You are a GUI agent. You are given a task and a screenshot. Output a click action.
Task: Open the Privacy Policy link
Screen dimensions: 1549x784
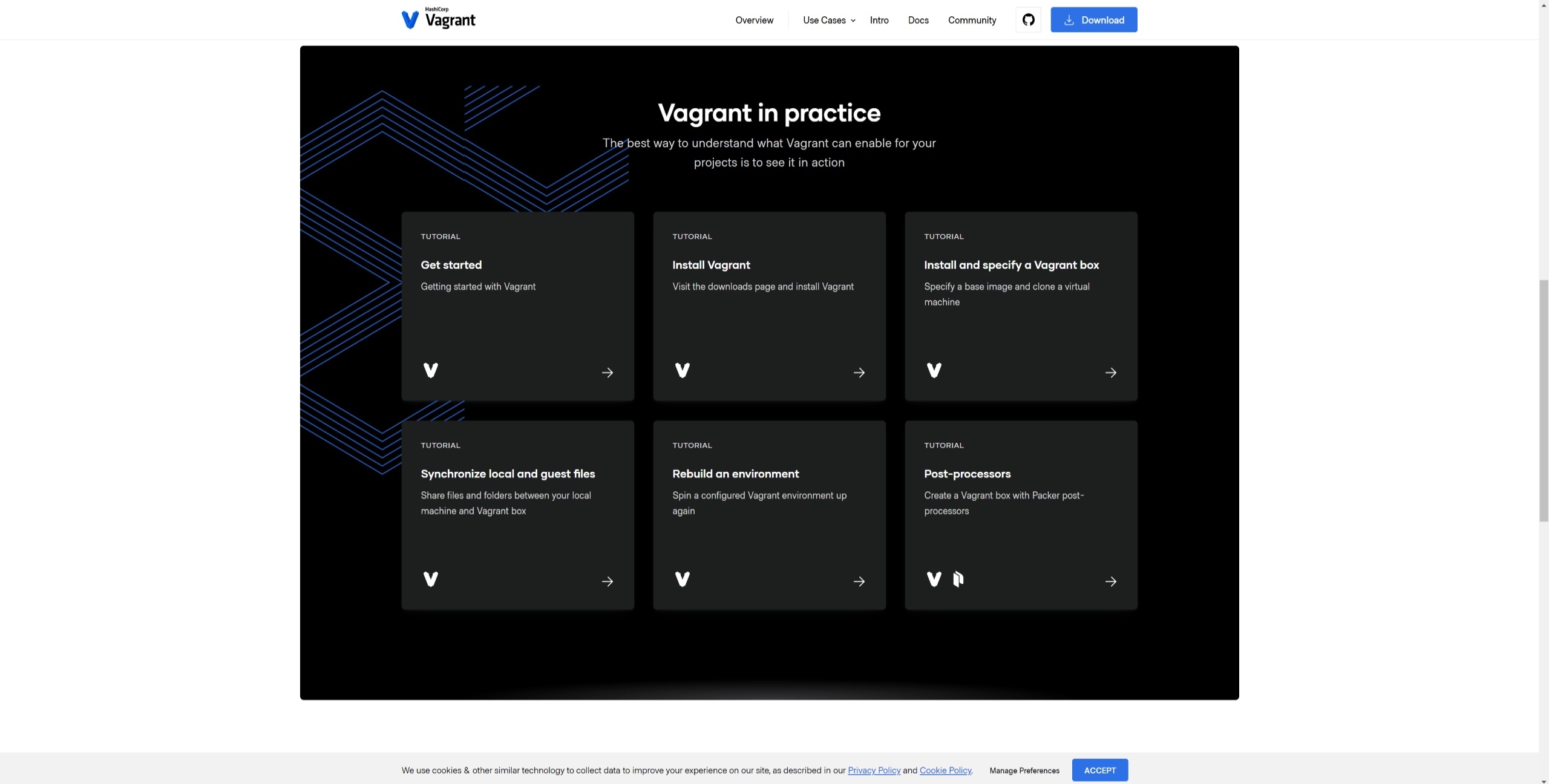tap(874, 771)
